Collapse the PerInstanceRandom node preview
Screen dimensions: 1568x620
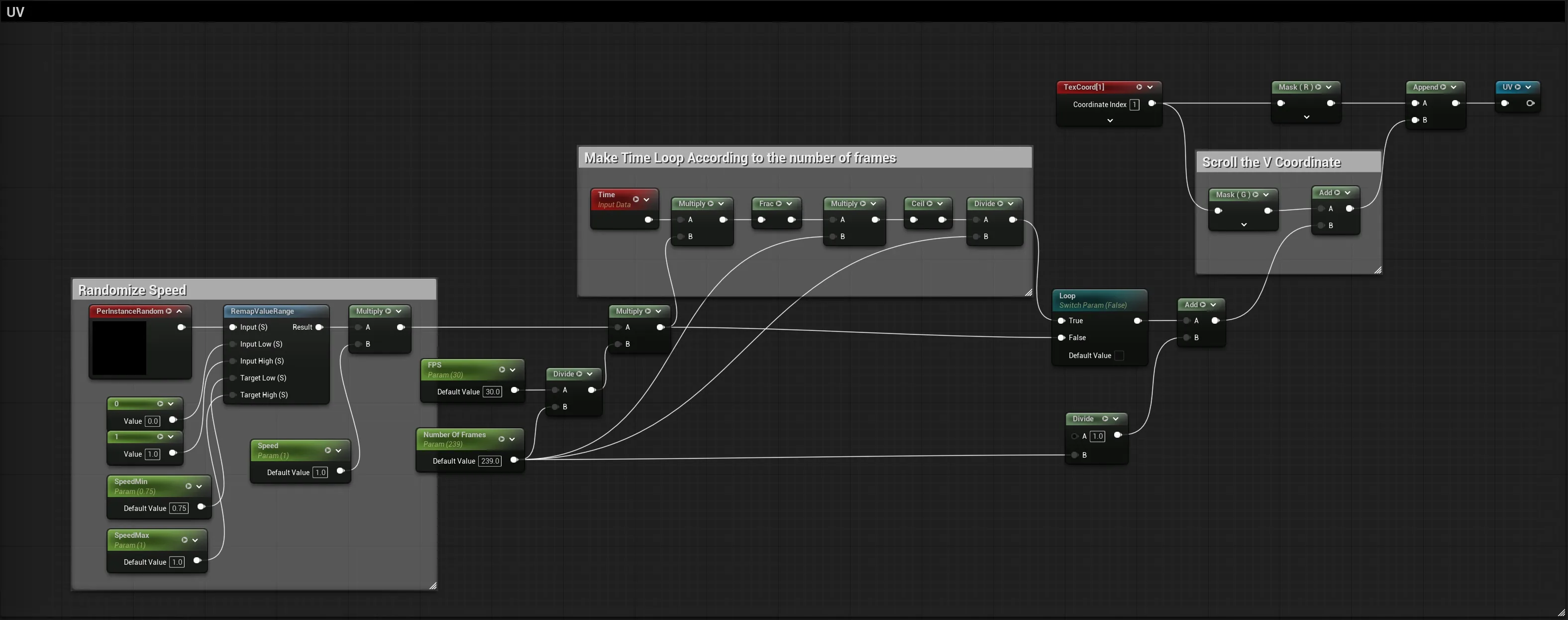click(x=179, y=311)
